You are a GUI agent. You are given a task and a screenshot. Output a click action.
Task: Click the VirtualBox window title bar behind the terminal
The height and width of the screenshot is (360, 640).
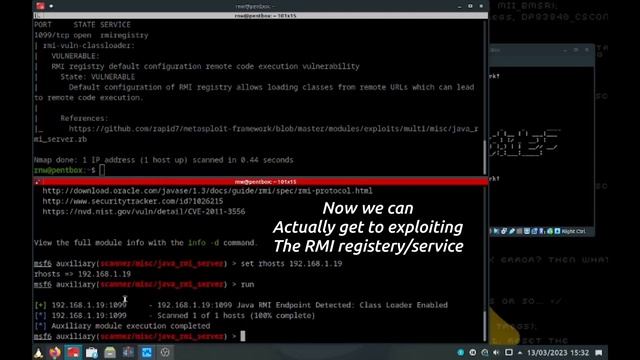pyautogui.click(x=542, y=50)
